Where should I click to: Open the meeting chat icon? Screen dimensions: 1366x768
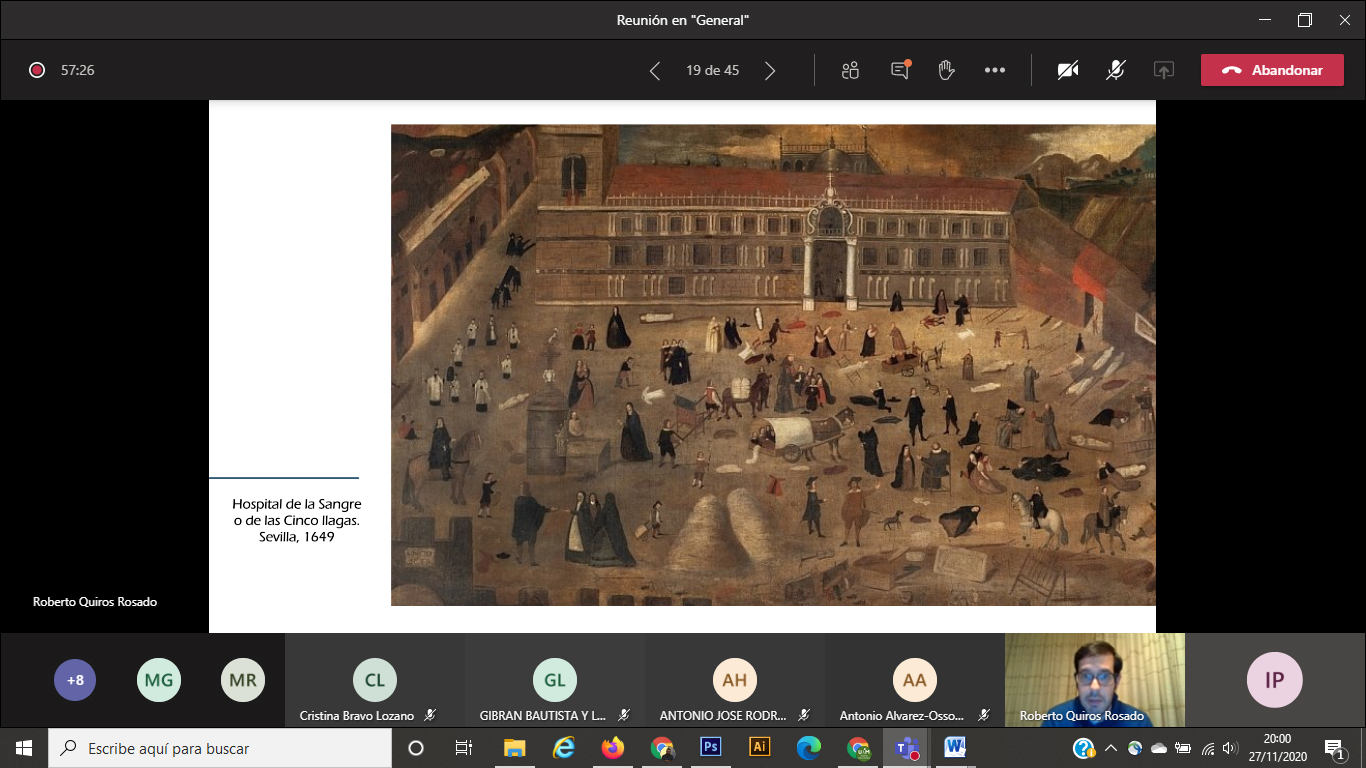(x=900, y=70)
